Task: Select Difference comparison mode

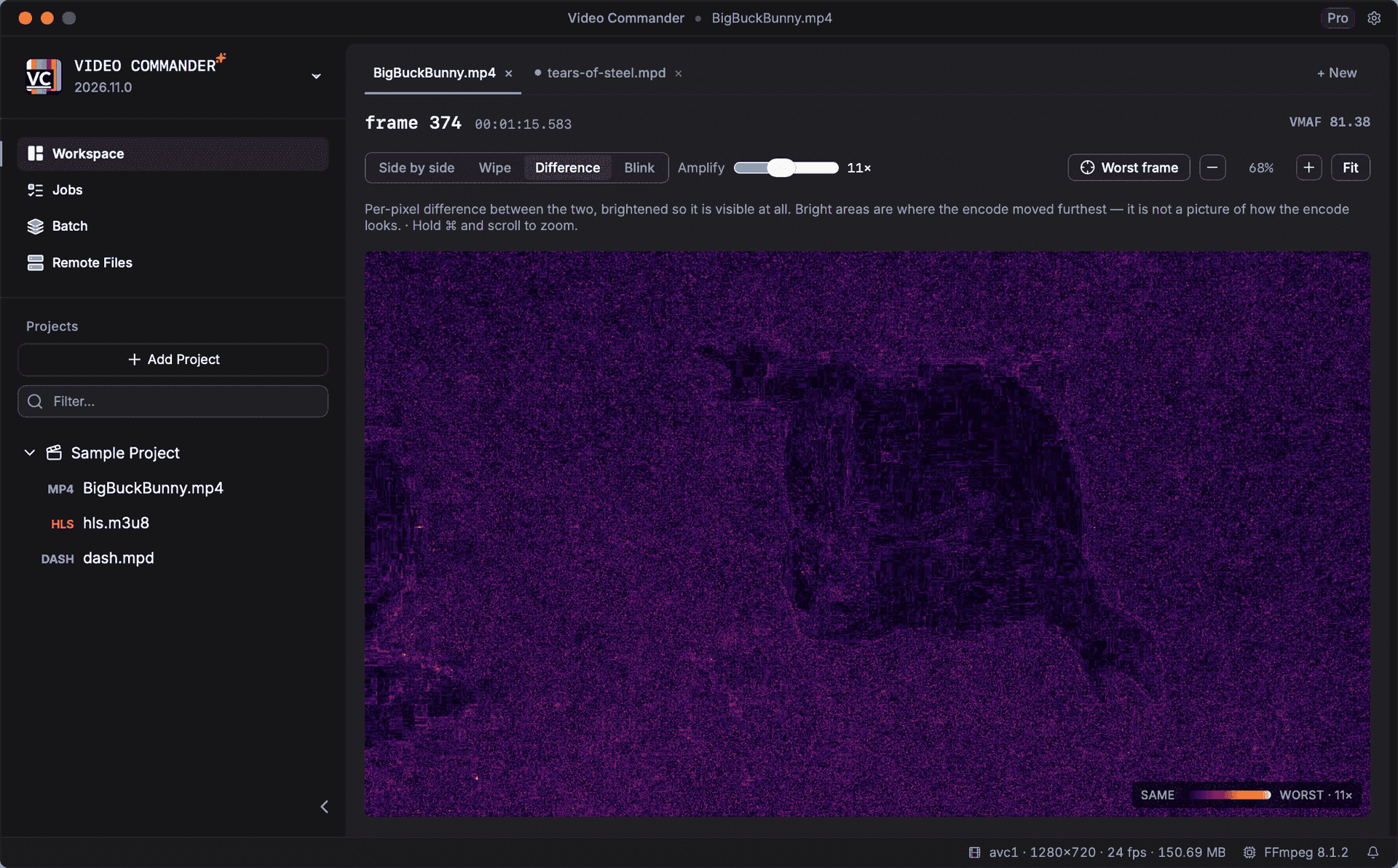Action: (x=567, y=167)
